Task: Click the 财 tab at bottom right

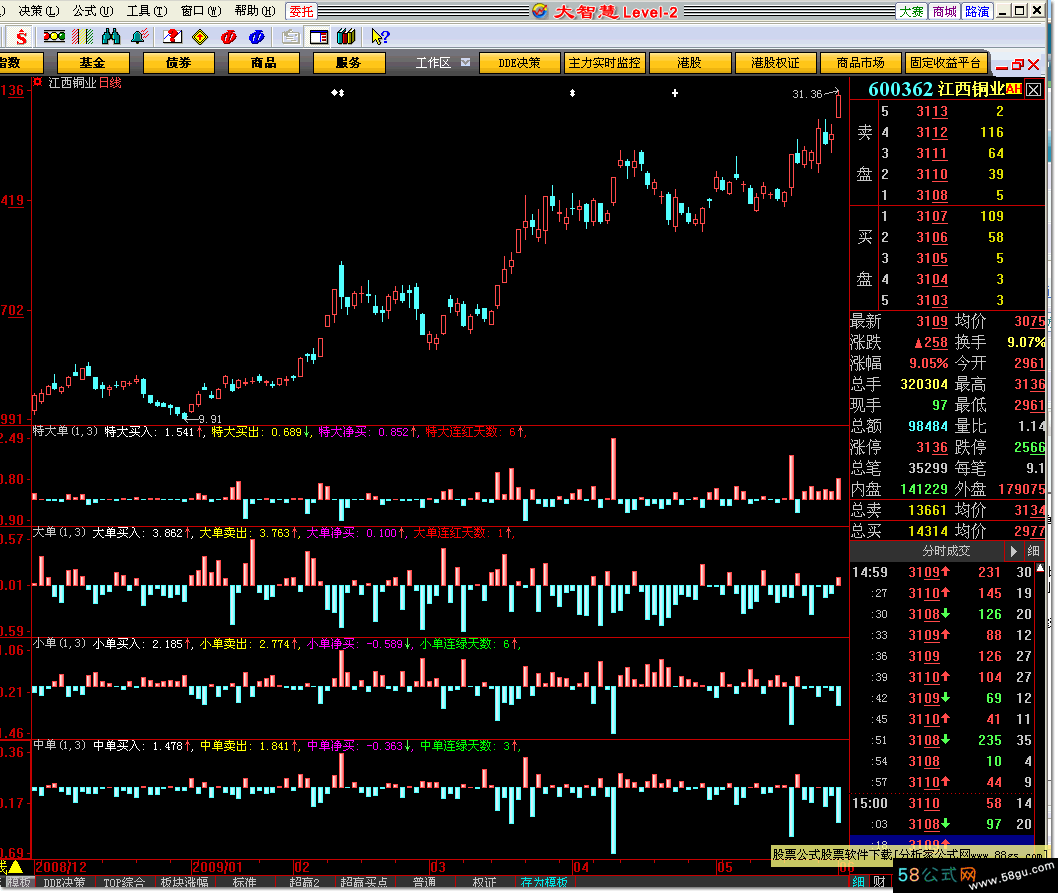Action: click(x=879, y=882)
